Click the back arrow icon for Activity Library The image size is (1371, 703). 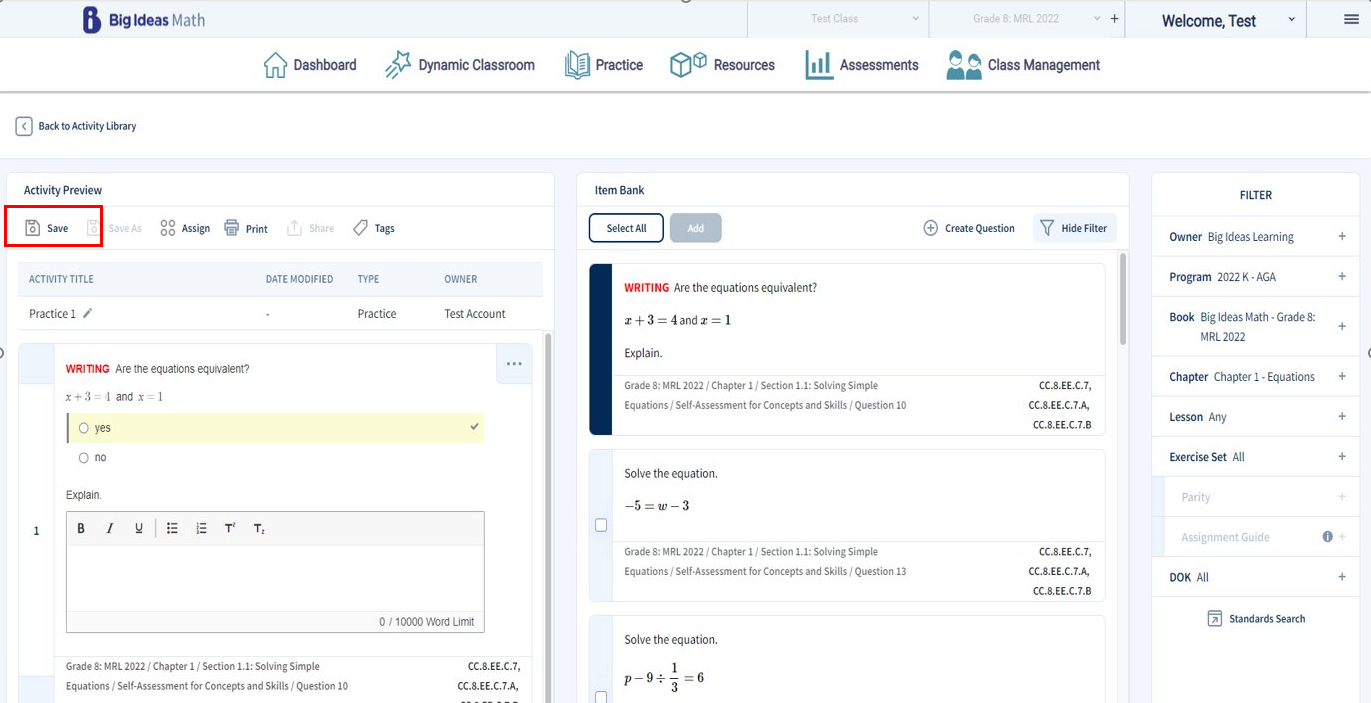tap(24, 126)
